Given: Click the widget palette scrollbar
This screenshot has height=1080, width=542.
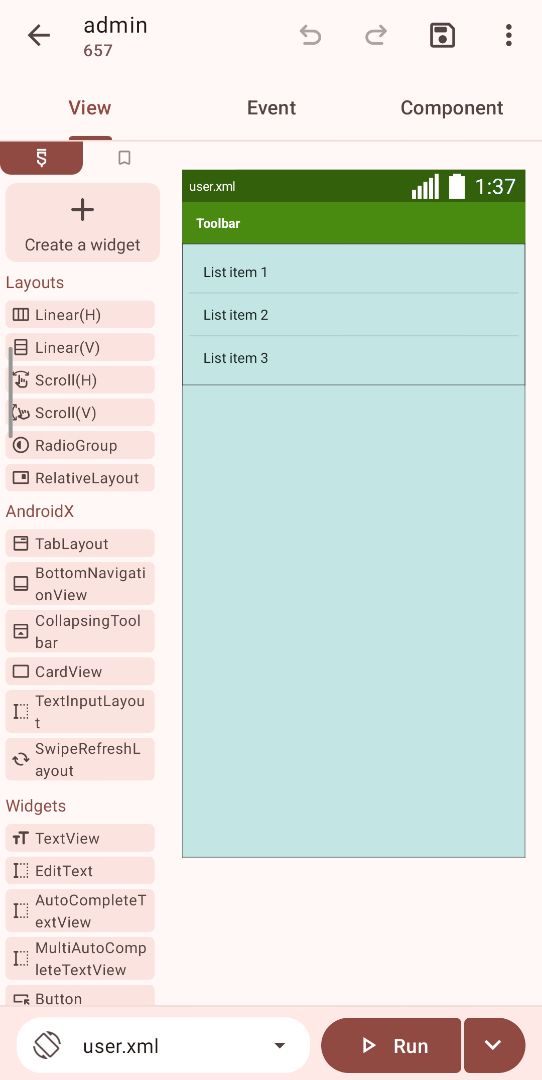Looking at the screenshot, I should pyautogui.click(x=10, y=393).
